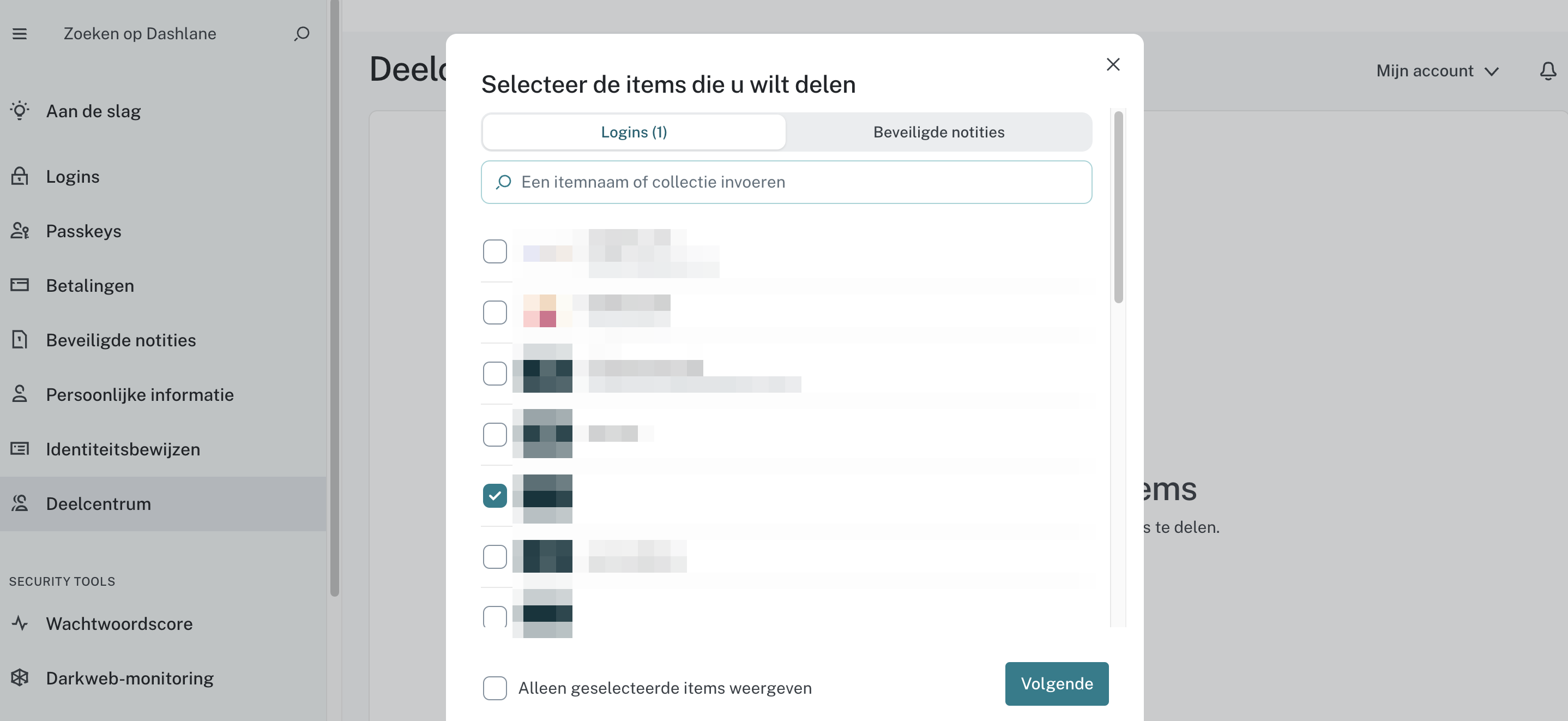The height and width of the screenshot is (721, 1568).
Task: Click the Logins (1) tab
Action: click(x=633, y=131)
